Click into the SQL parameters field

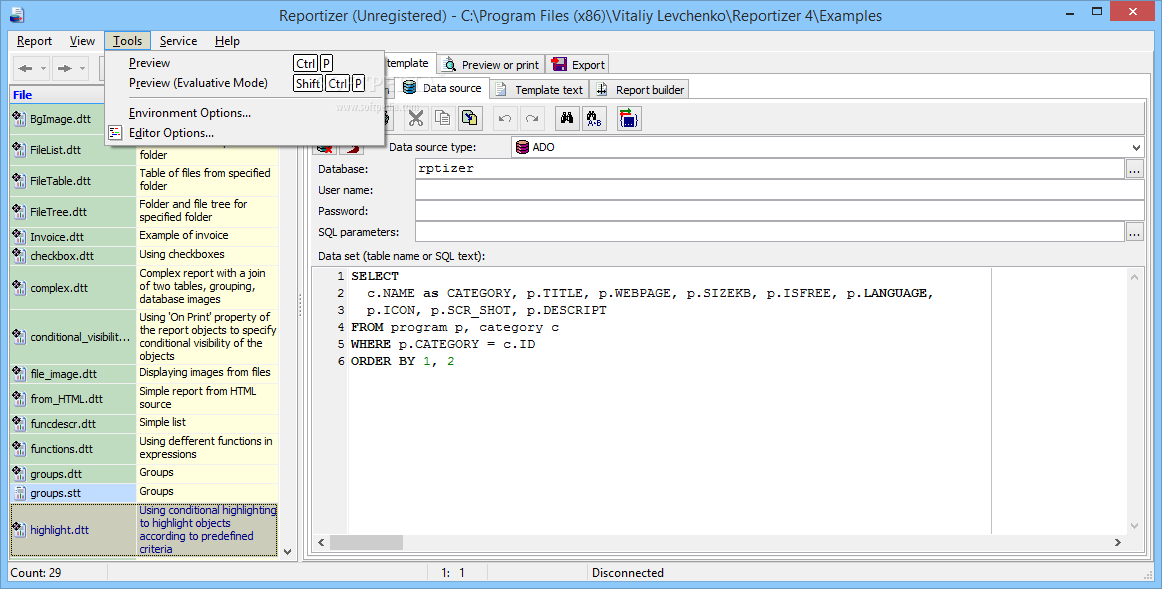(x=770, y=232)
